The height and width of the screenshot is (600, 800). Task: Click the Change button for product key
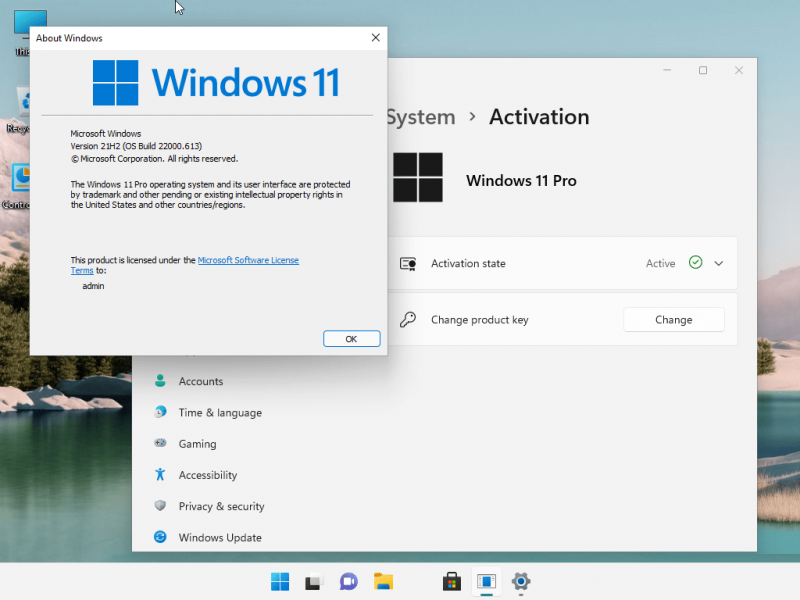(x=673, y=319)
